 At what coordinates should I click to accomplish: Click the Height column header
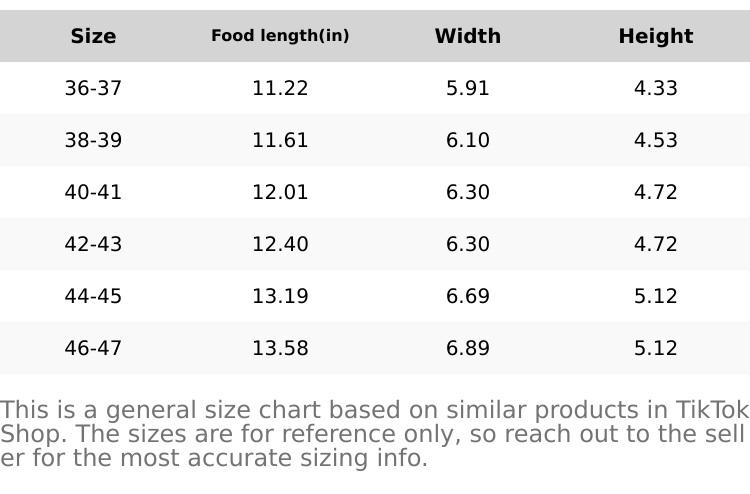[655, 36]
